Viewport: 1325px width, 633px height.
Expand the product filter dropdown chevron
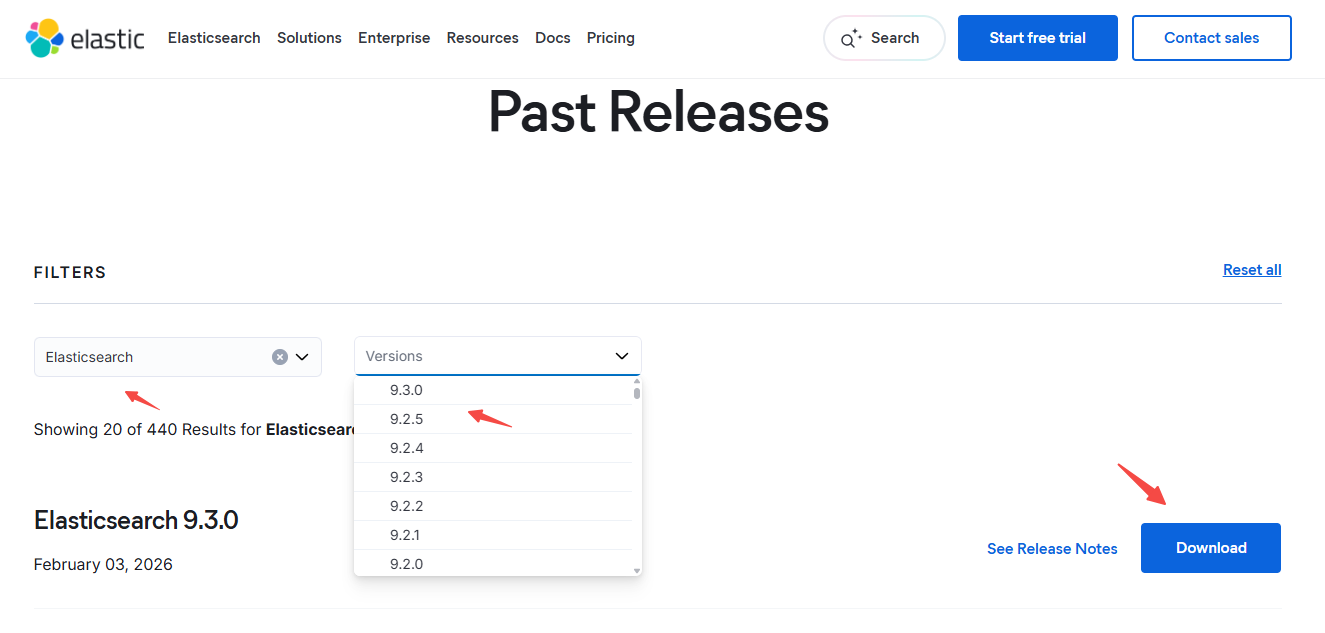click(x=303, y=357)
